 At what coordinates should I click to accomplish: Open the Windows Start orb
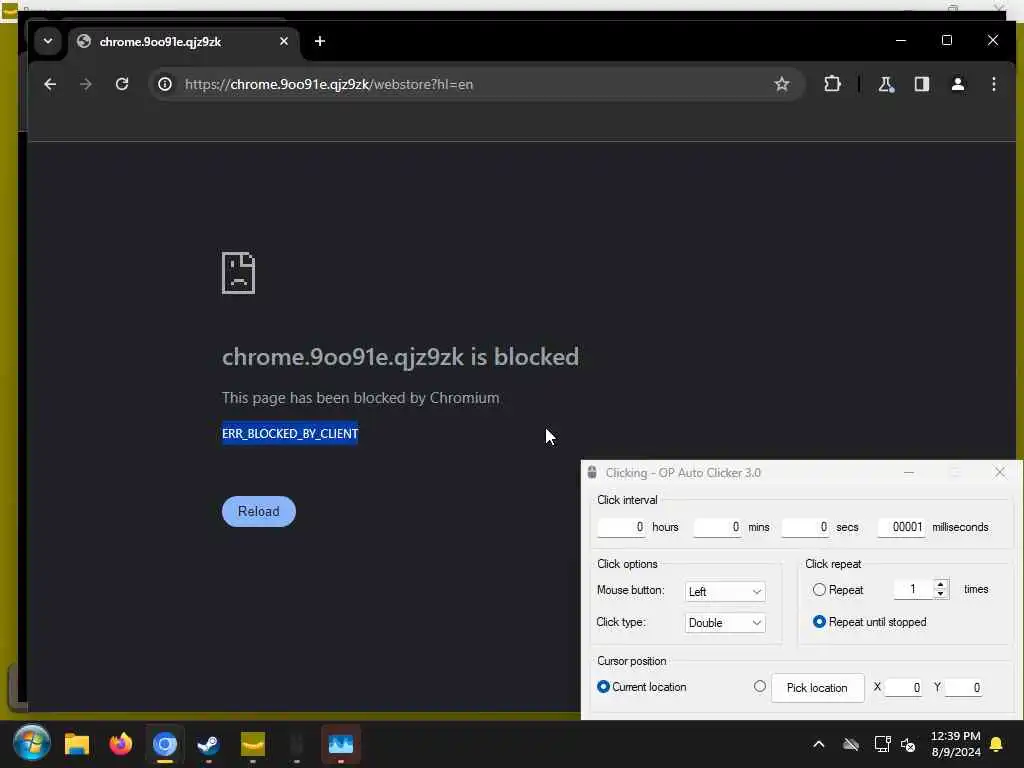coord(31,743)
